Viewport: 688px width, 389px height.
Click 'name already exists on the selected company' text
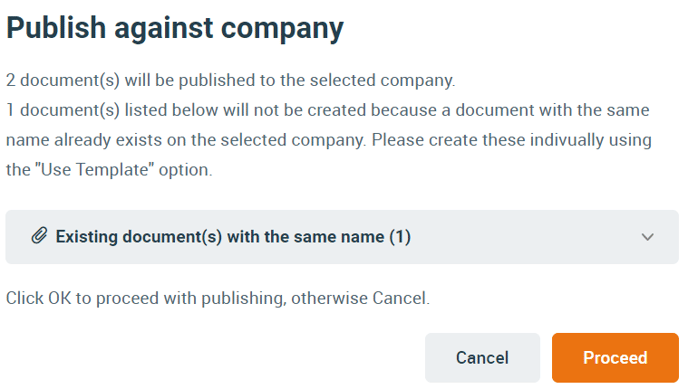185,140
